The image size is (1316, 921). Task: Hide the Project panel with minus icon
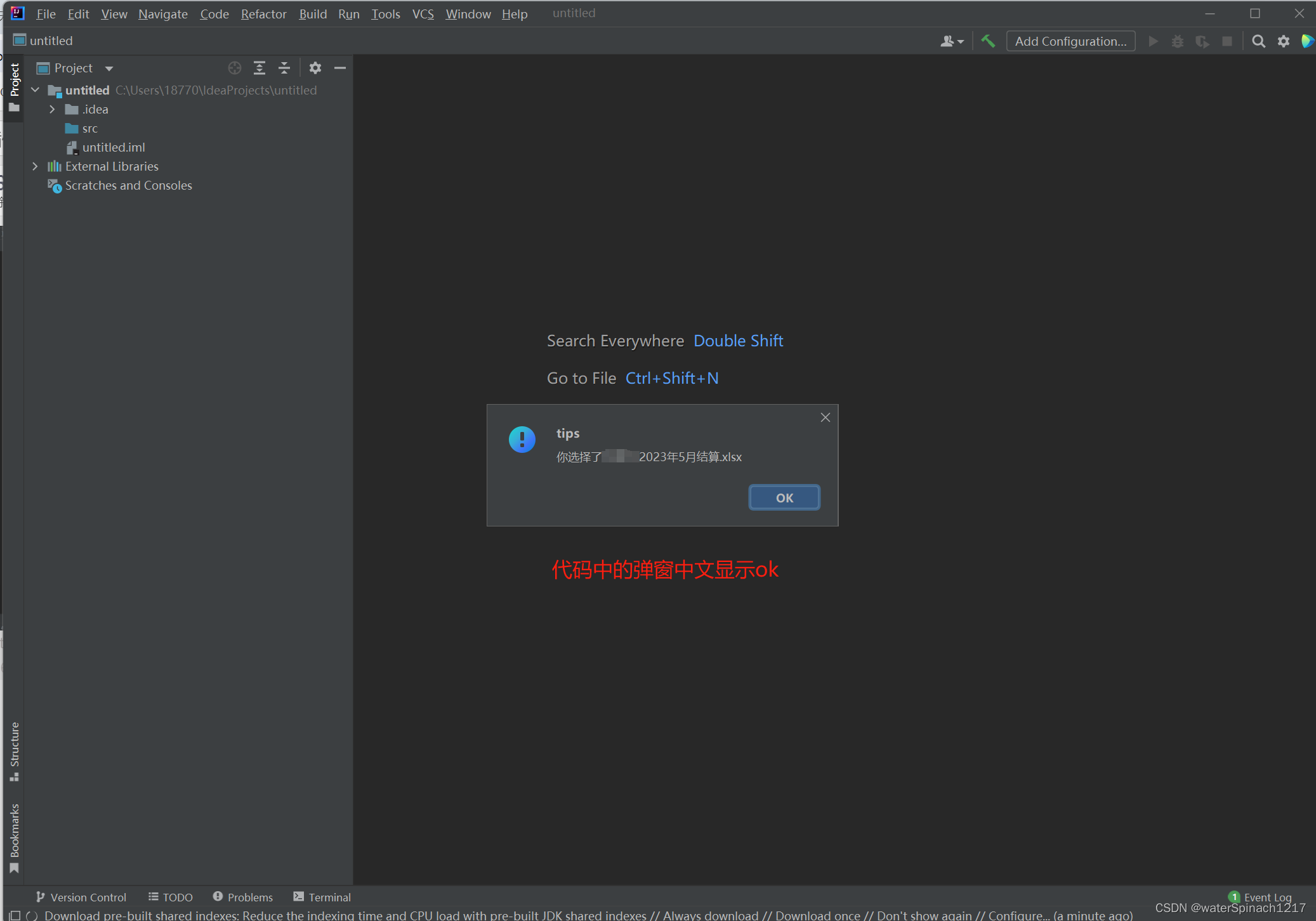[340, 68]
